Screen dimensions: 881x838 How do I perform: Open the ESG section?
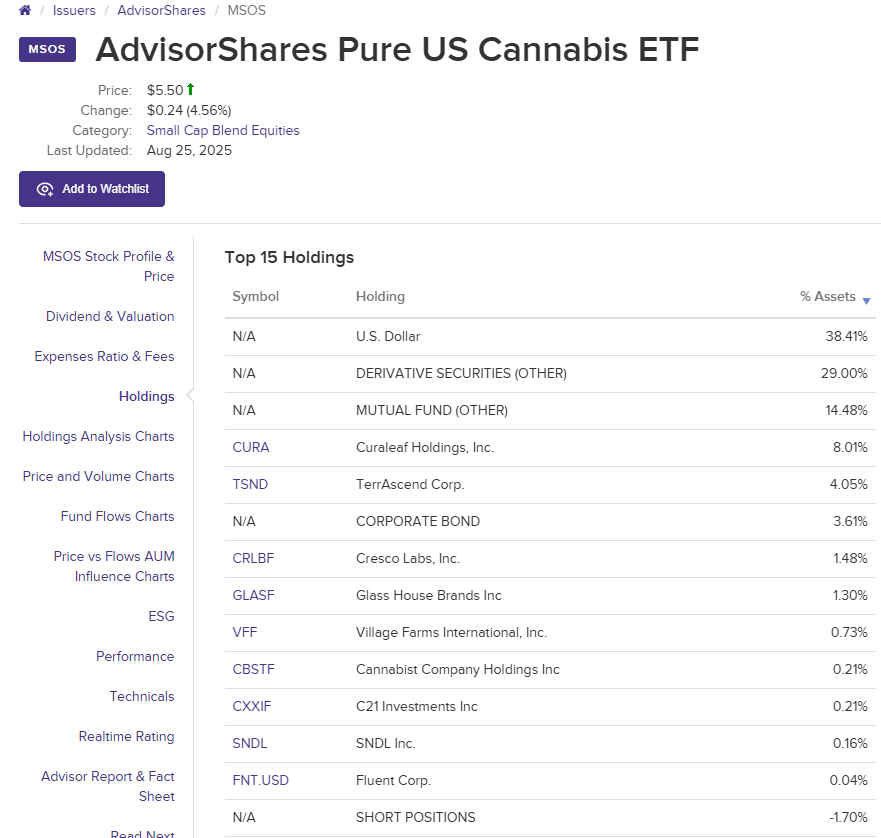(x=161, y=616)
